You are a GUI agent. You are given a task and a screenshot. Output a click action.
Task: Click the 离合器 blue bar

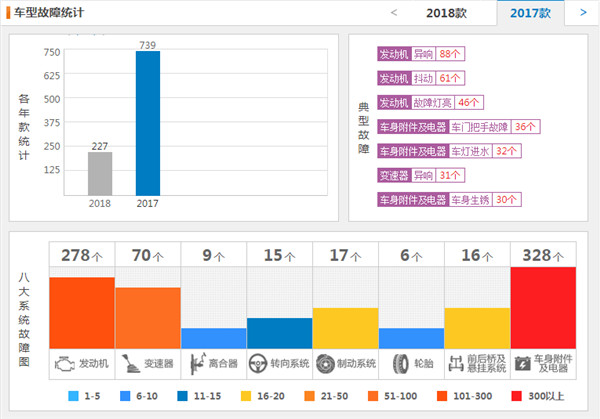click(214, 338)
